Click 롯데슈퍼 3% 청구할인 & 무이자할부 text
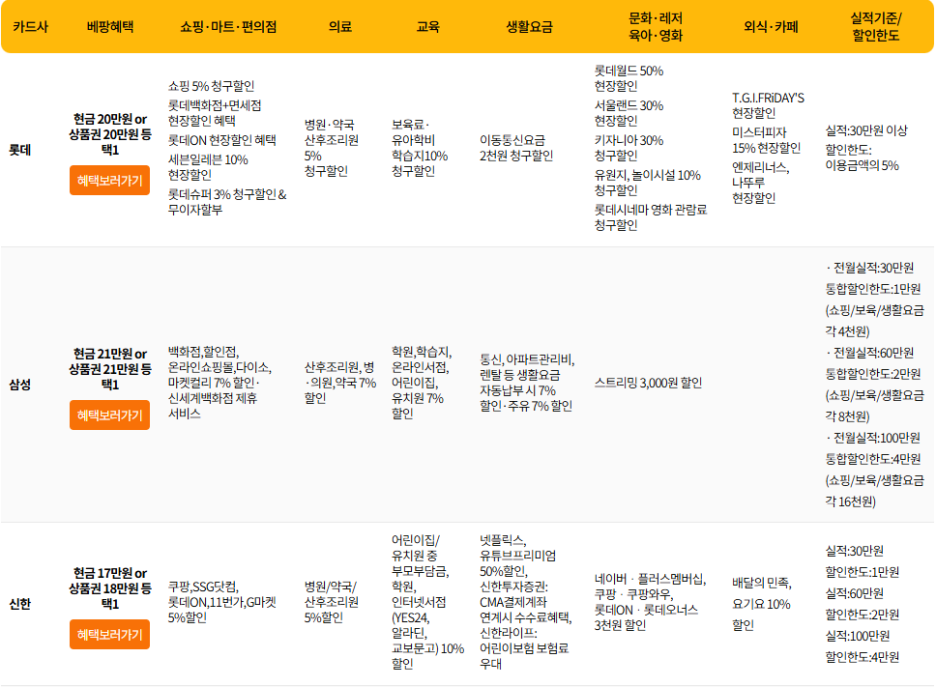This screenshot has width=936, height=687. pyautogui.click(x=227, y=202)
